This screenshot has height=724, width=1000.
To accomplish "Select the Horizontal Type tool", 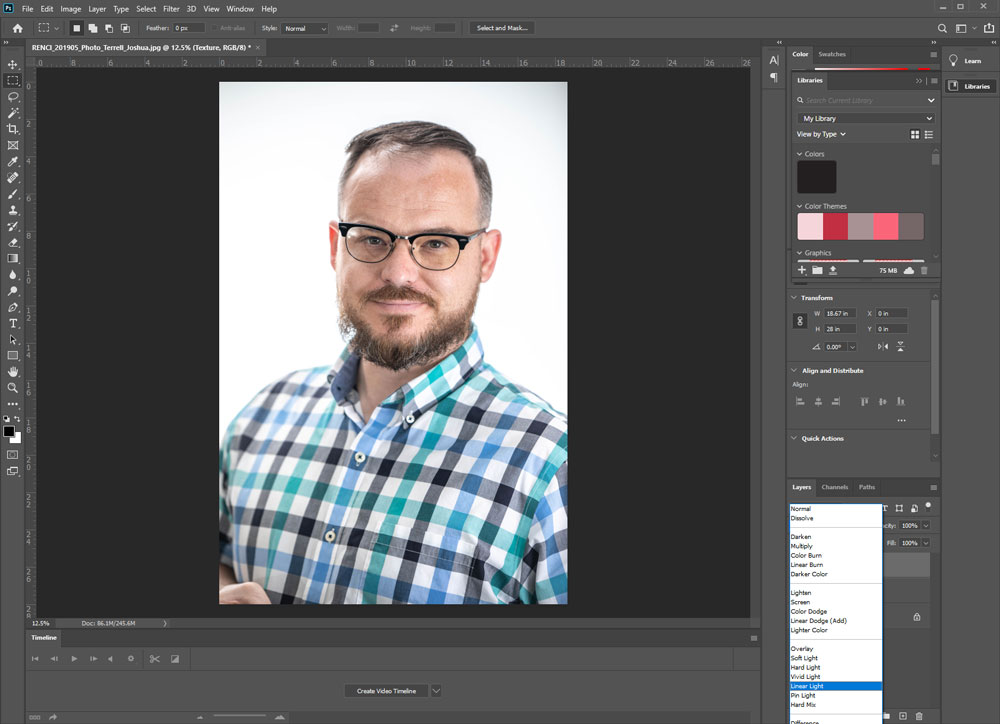I will [x=13, y=323].
